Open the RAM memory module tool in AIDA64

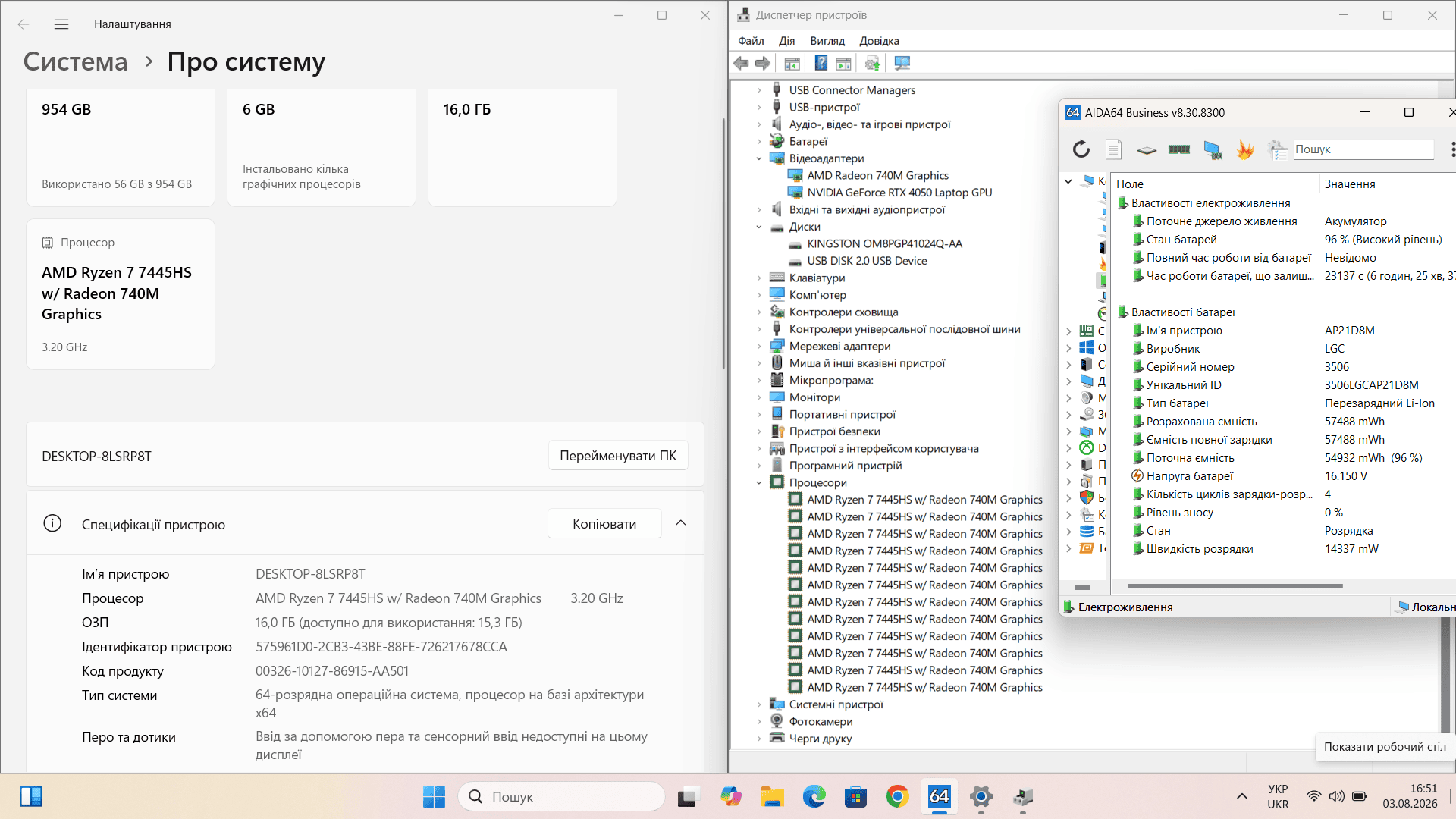coord(1179,149)
